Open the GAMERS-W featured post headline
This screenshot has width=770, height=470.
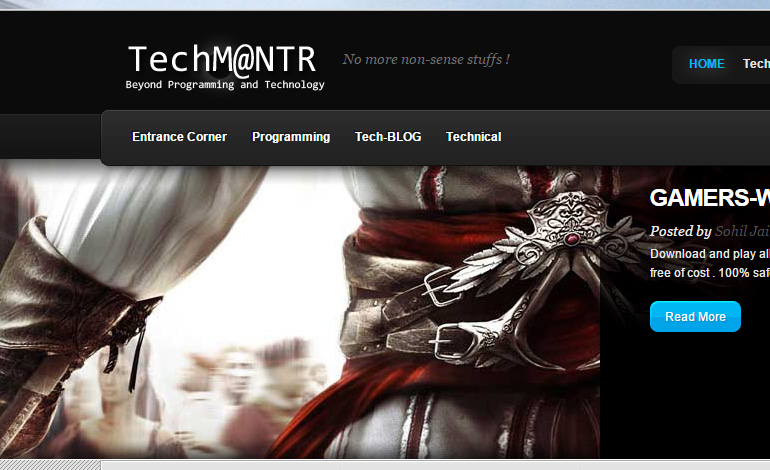point(709,198)
